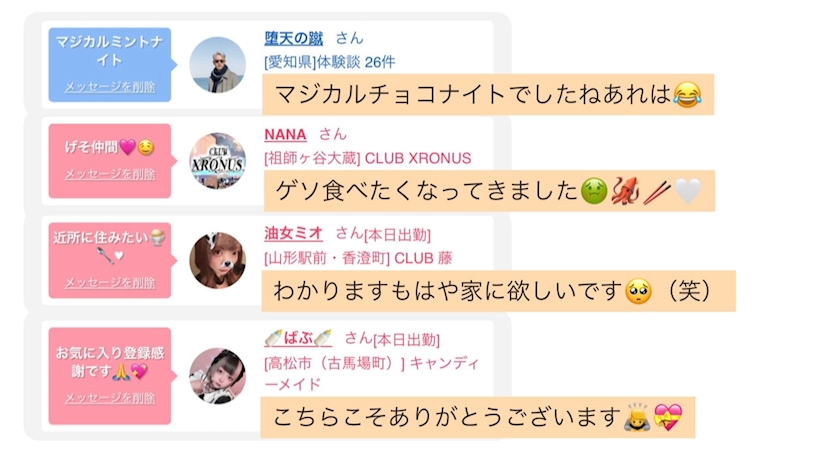Open ばぶ profile name link

click(298, 338)
